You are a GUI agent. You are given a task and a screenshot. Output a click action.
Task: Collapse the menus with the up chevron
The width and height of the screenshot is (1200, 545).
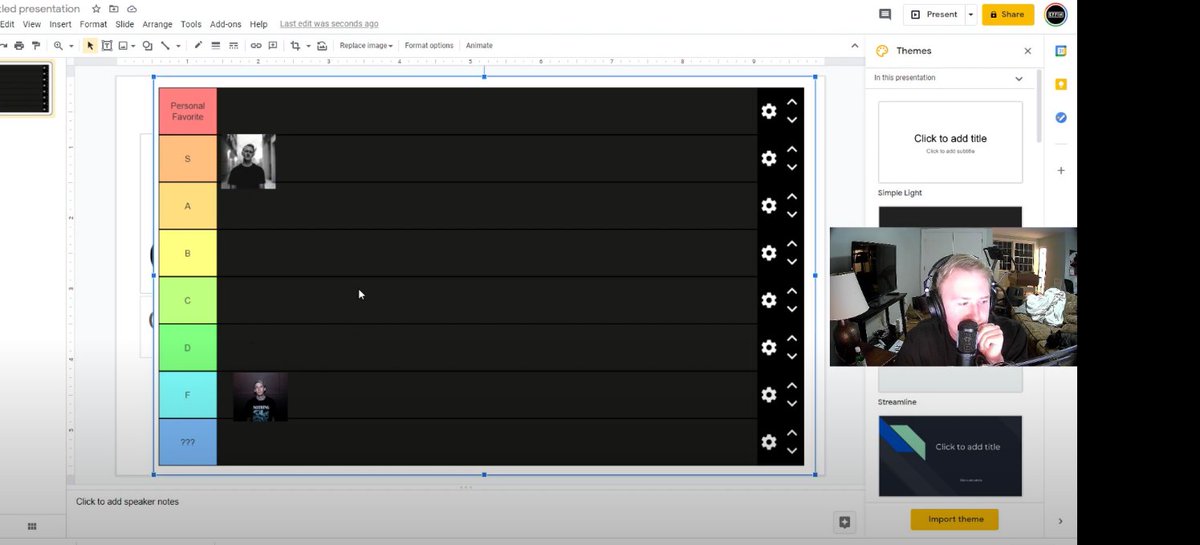click(x=854, y=45)
